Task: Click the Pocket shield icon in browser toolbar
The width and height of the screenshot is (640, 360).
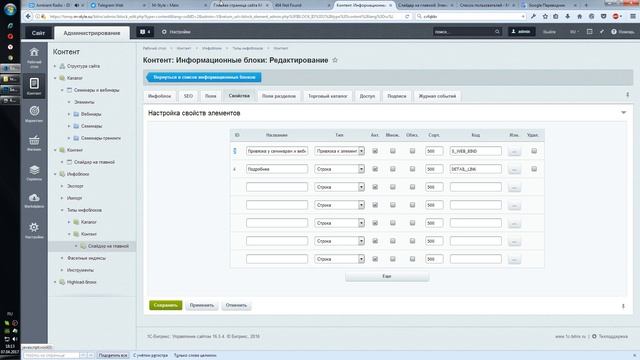Action: pos(603,16)
